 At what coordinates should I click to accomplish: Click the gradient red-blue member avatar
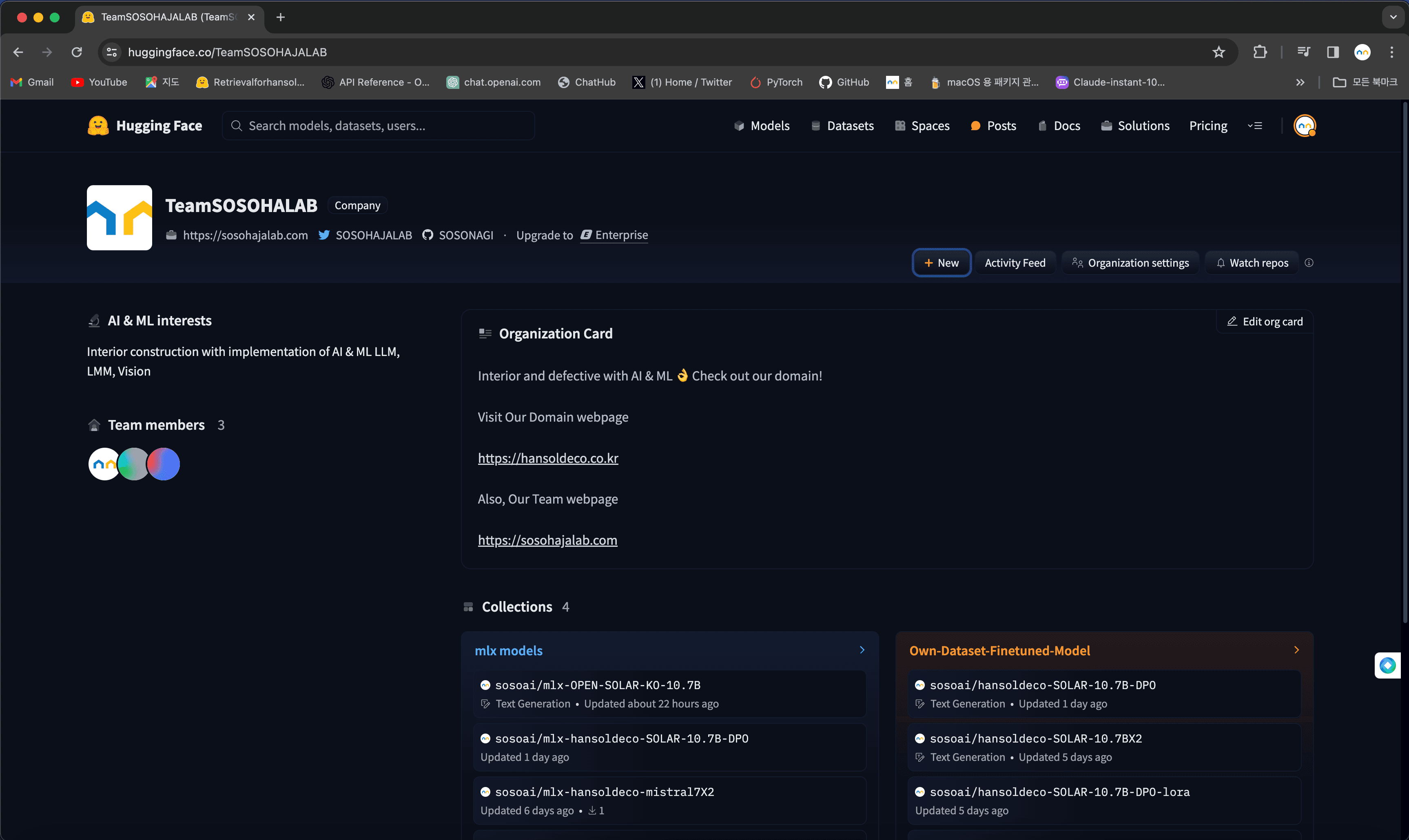click(164, 464)
